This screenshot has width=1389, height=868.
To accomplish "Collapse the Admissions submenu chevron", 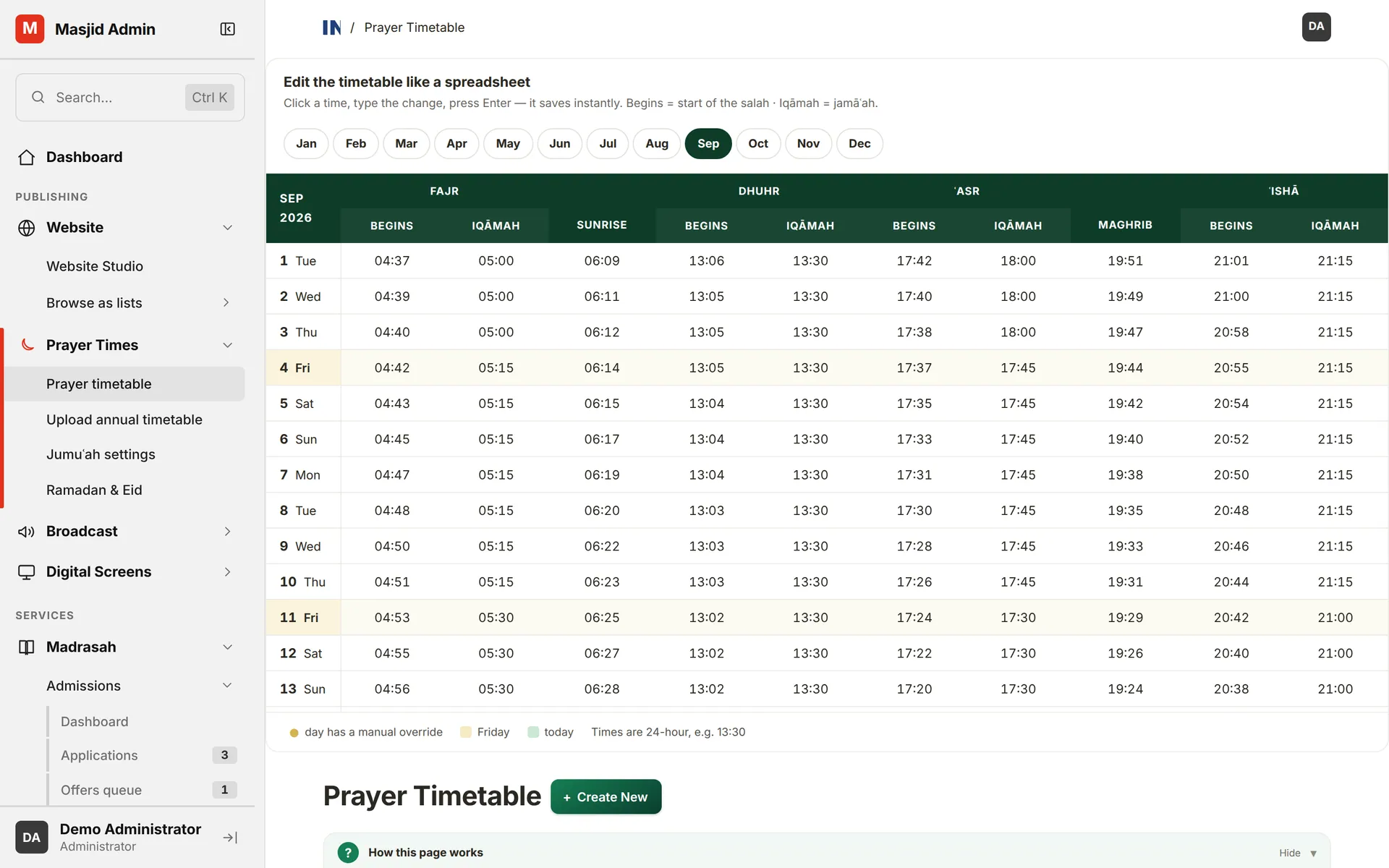I will pyautogui.click(x=227, y=685).
